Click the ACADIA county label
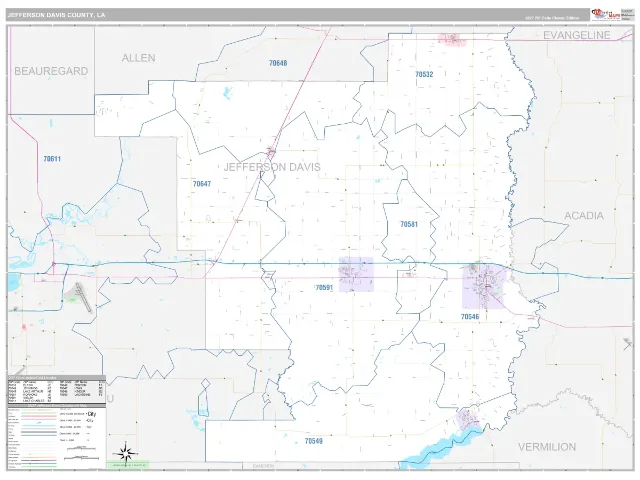This screenshot has height=480, width=640. click(x=584, y=216)
